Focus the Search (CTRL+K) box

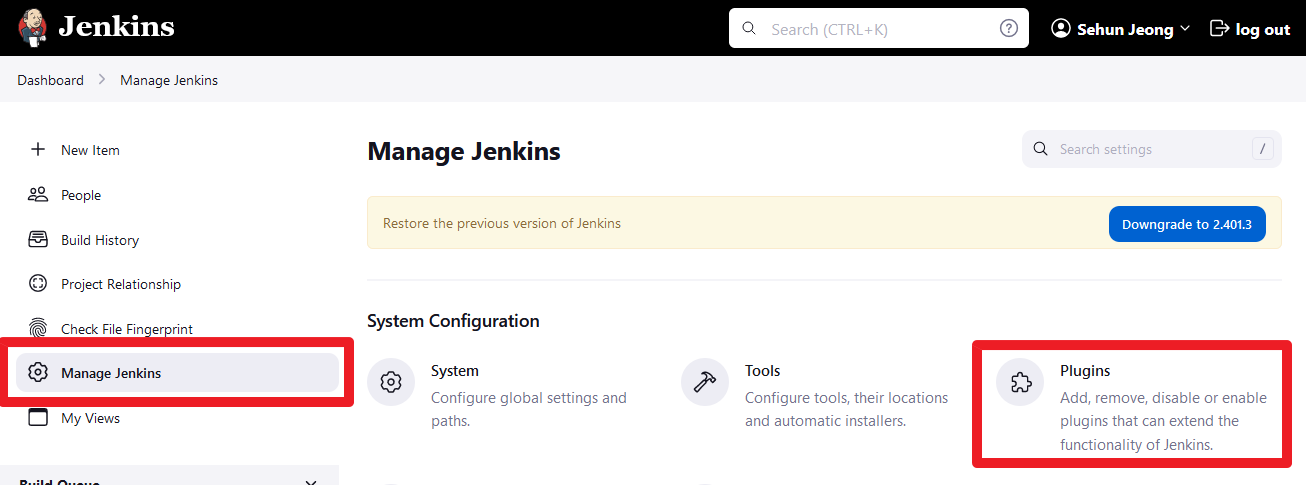tap(879, 29)
